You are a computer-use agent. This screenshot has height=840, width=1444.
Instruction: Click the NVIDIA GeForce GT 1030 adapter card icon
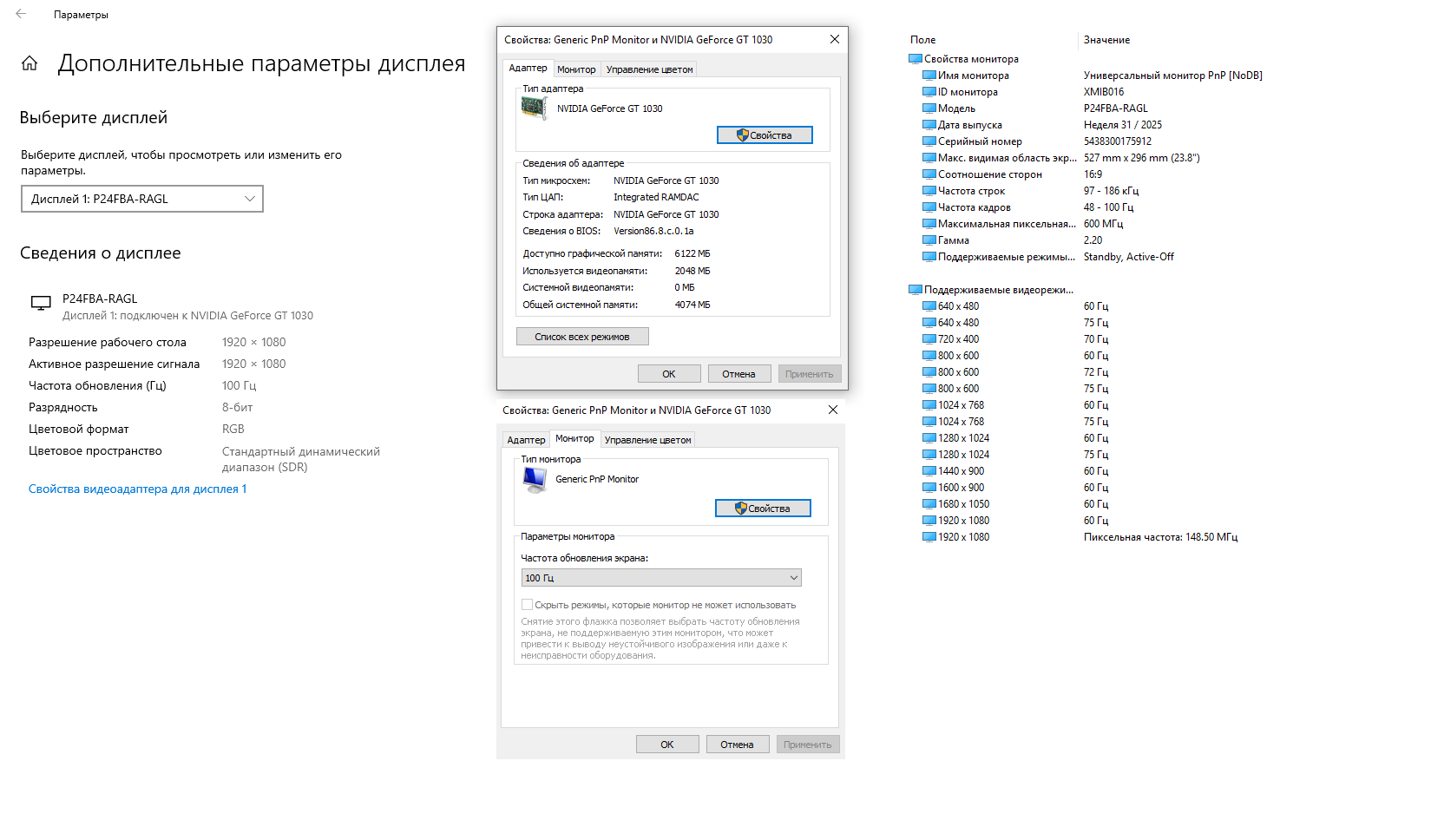(x=534, y=108)
